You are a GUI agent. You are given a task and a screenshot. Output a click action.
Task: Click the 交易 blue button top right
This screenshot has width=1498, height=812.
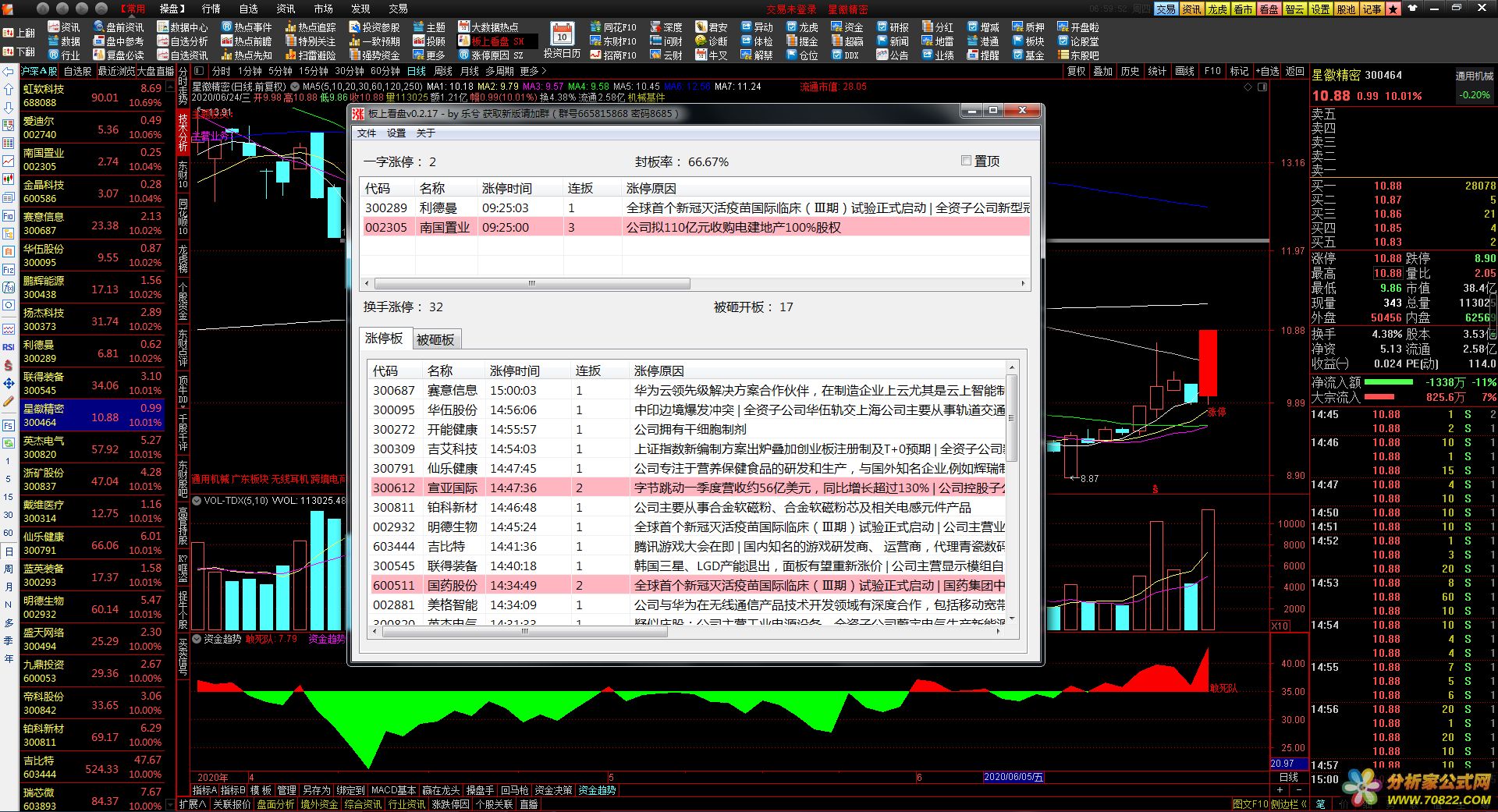click(1166, 9)
